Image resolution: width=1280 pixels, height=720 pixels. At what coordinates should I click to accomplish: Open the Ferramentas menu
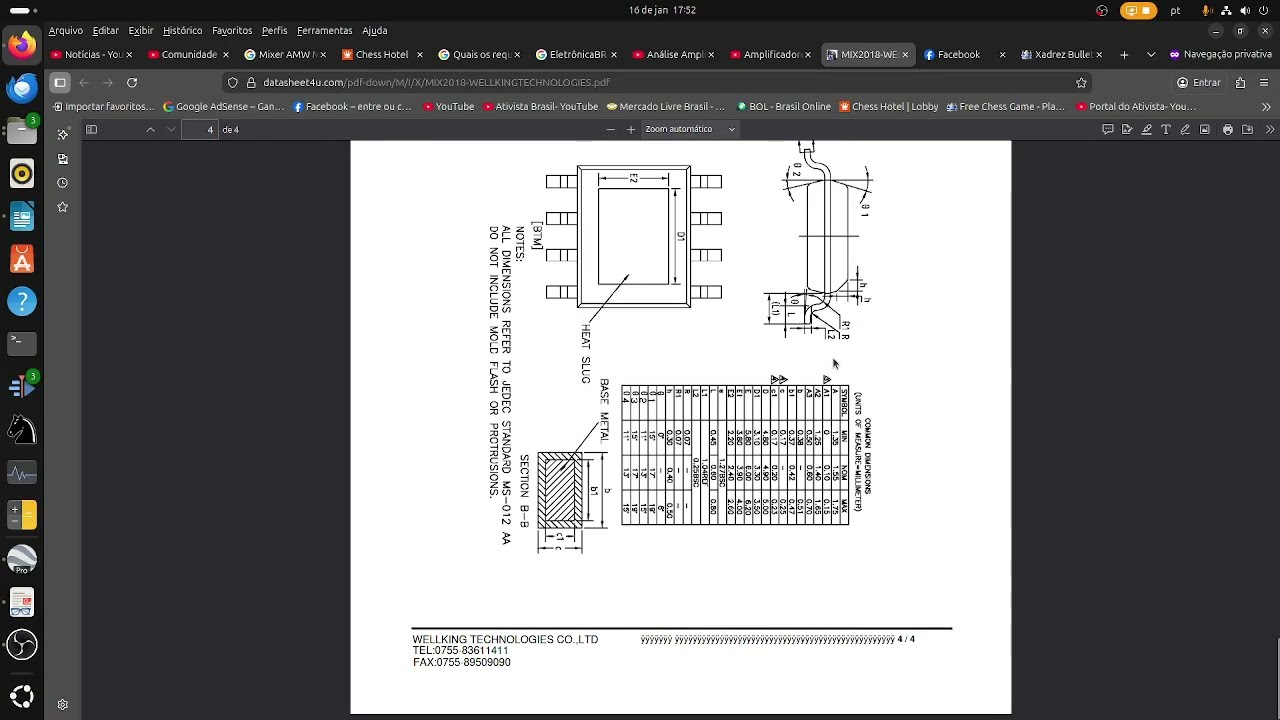[324, 30]
